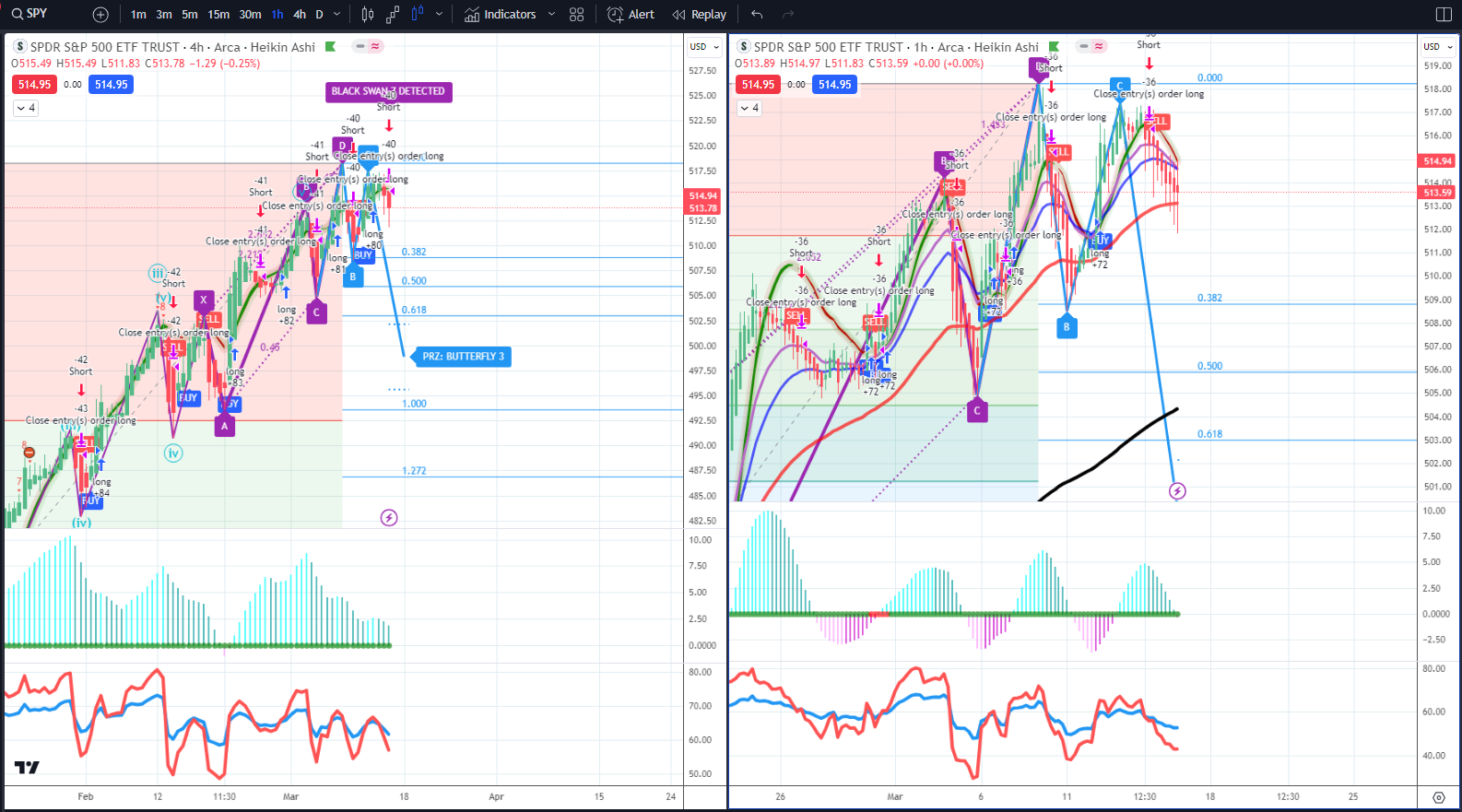Click the green market flag on the left chart
This screenshot has width=1462, height=812.
(x=330, y=47)
